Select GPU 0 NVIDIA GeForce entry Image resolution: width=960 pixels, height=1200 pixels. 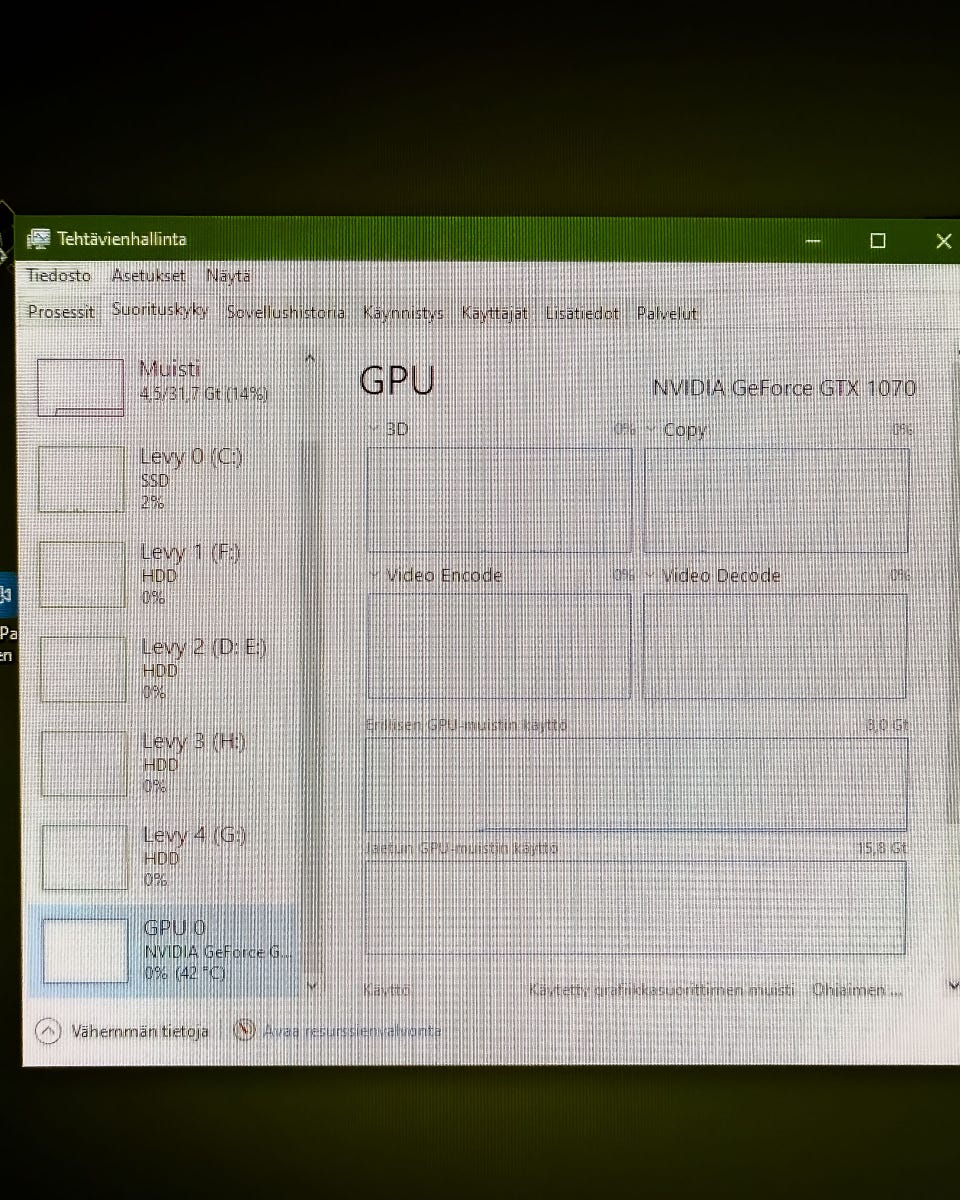pos(165,951)
